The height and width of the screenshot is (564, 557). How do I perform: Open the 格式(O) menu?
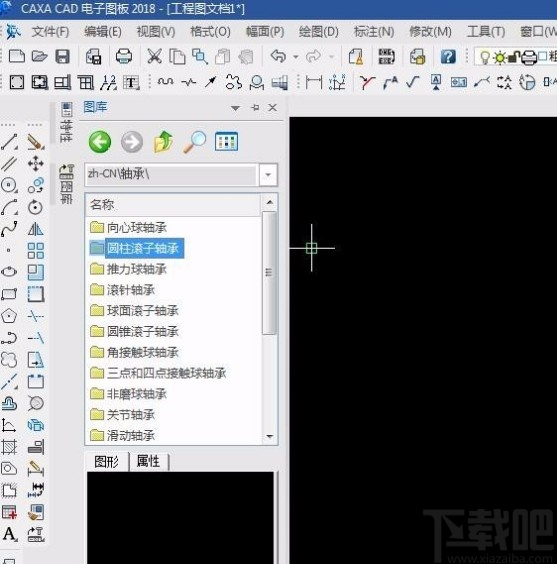210,32
